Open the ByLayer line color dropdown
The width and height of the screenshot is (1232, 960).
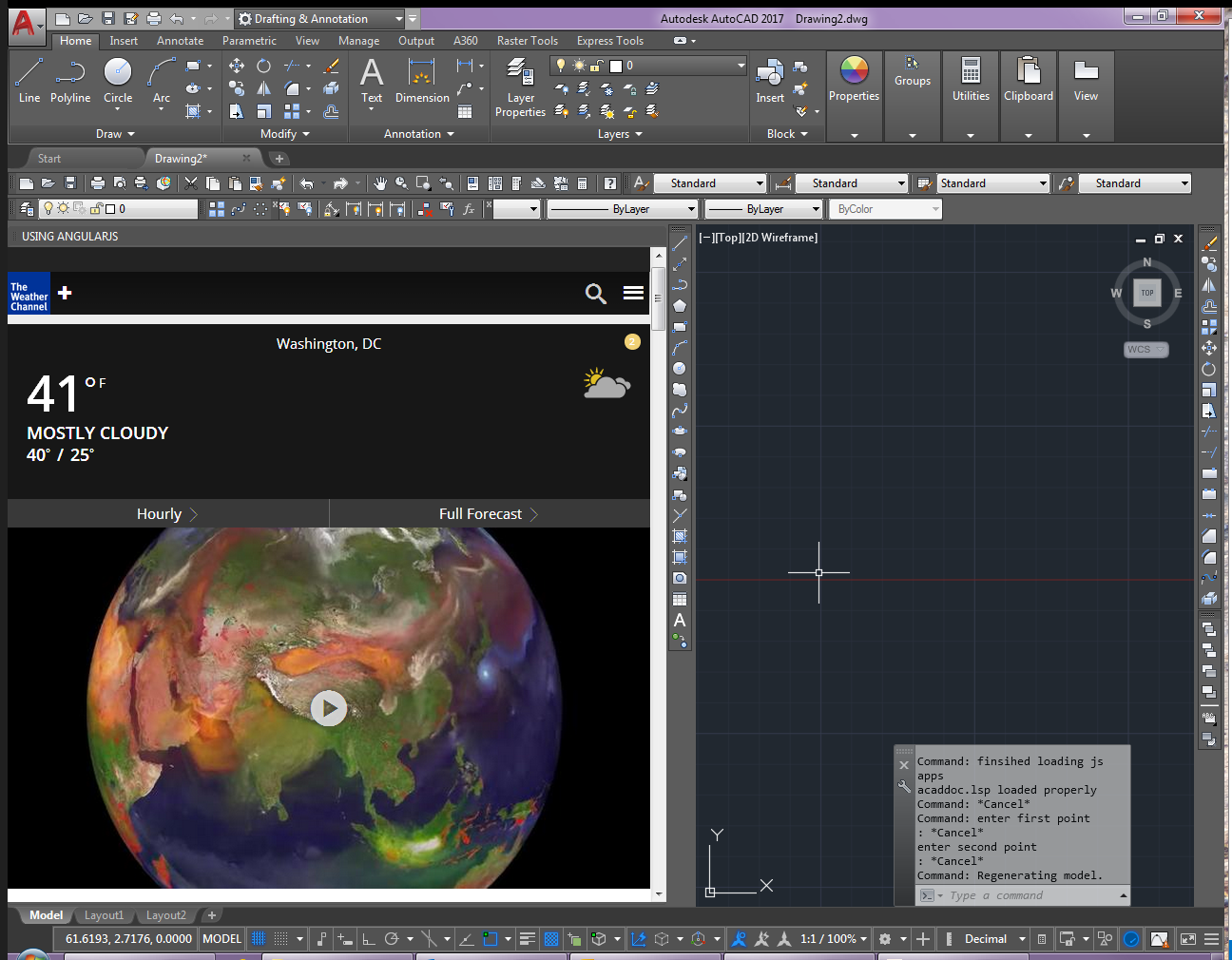(623, 208)
